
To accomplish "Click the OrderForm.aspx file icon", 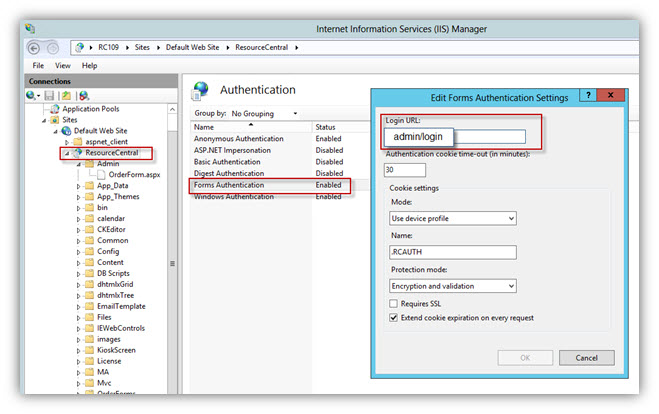I will coord(101,174).
